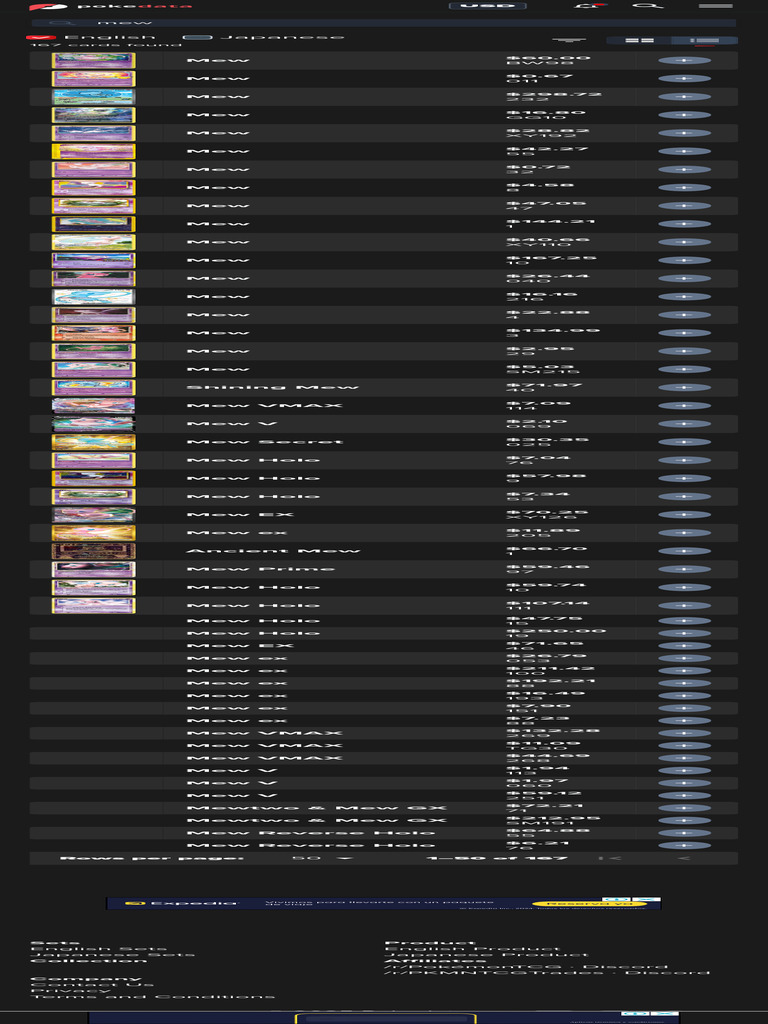Open the Contact Us footer link
The image size is (768, 1024).
pyautogui.click(x=92, y=985)
